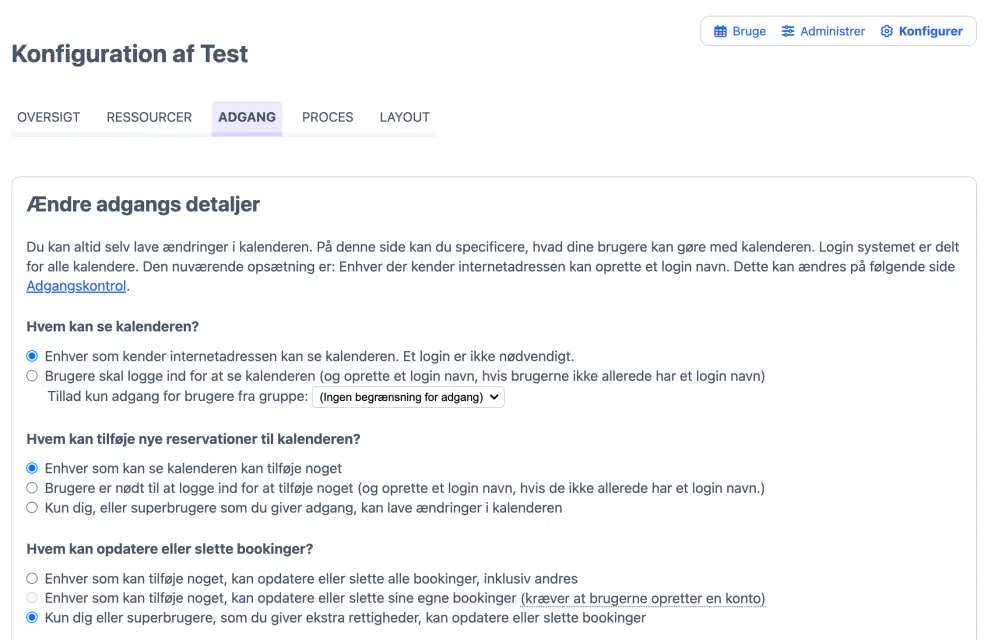Follow the Adgangskontrol link
Image resolution: width=984 pixels, height=640 pixels.
click(x=76, y=286)
